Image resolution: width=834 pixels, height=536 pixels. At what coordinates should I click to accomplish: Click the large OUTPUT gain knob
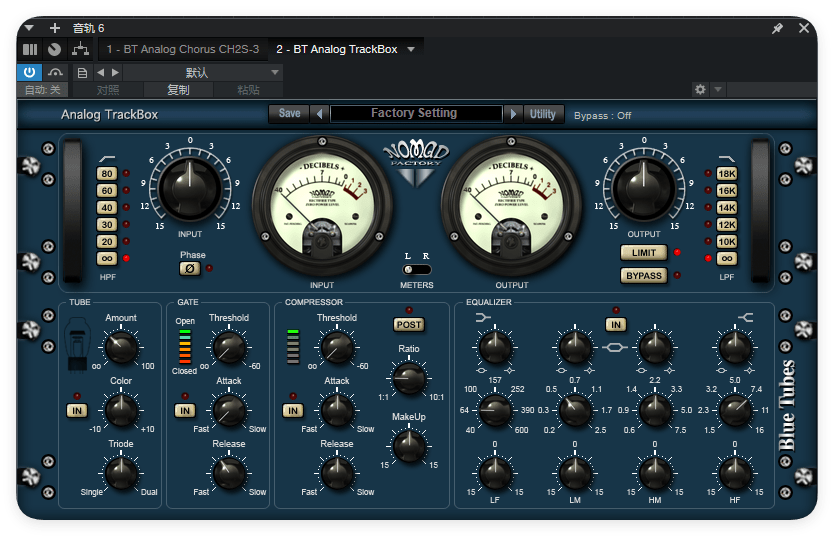(x=644, y=188)
